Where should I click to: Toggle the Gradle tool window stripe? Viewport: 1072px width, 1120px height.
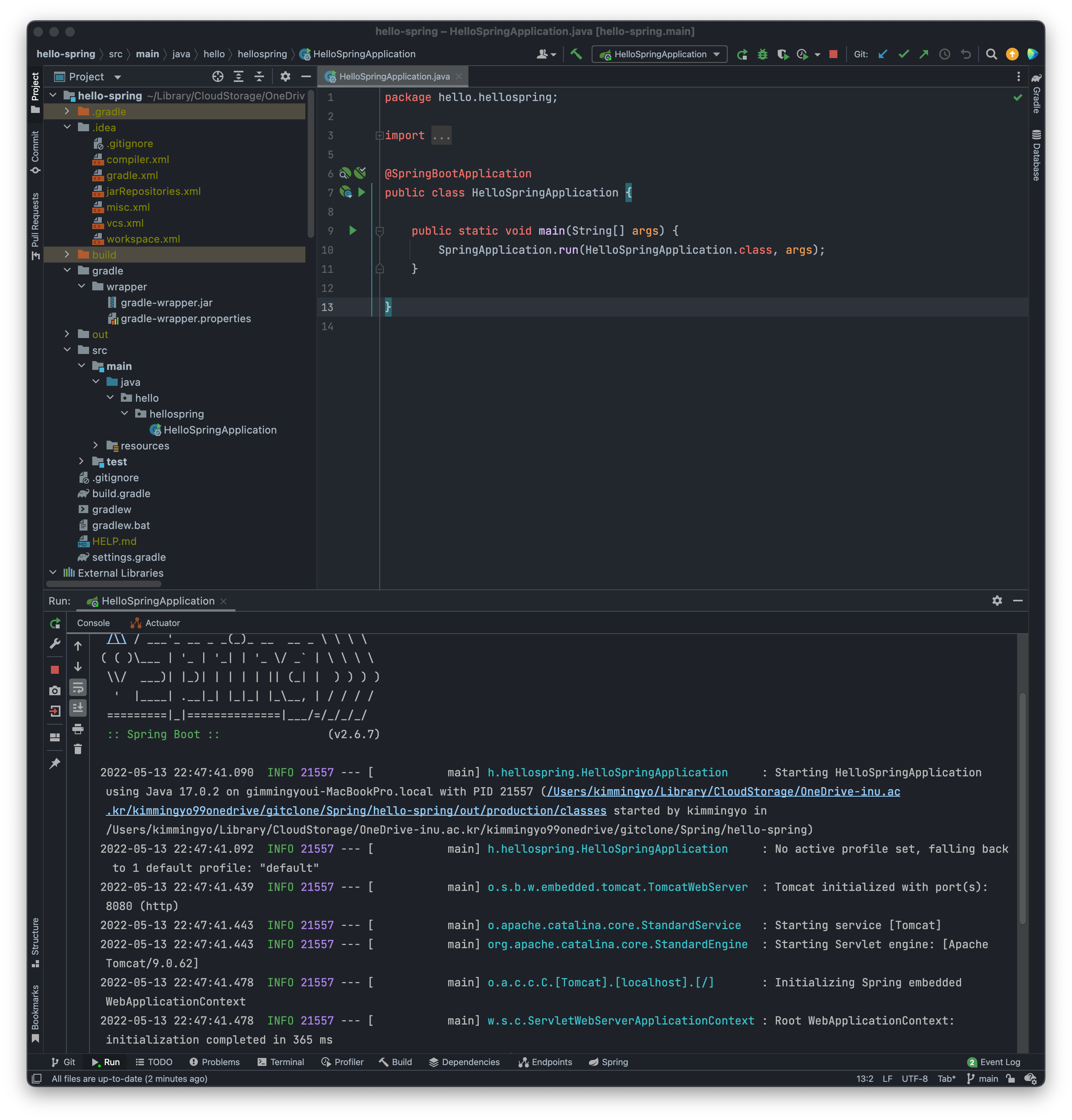(x=1036, y=93)
